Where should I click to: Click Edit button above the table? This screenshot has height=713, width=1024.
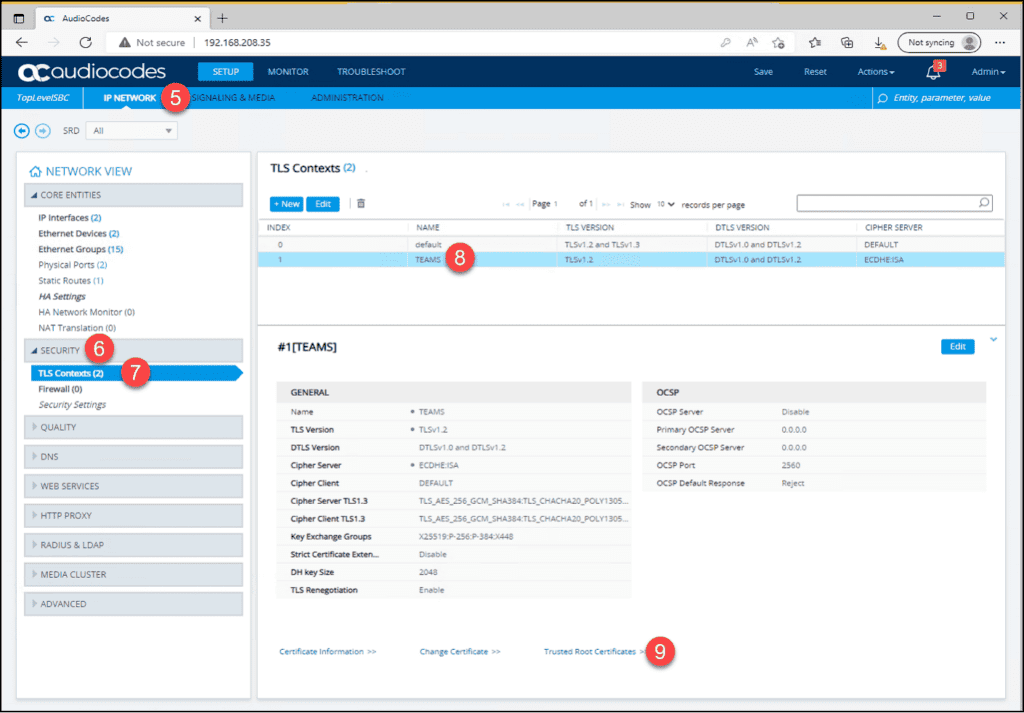[x=323, y=204]
